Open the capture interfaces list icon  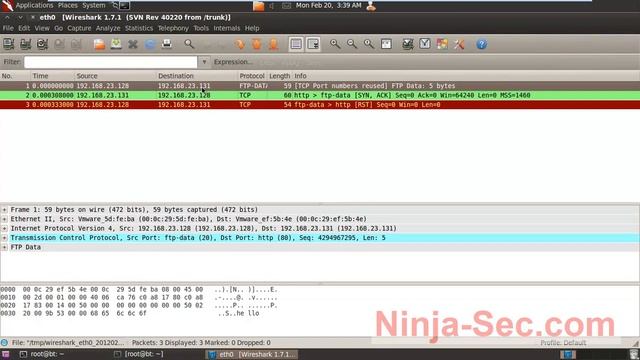click(x=9, y=44)
